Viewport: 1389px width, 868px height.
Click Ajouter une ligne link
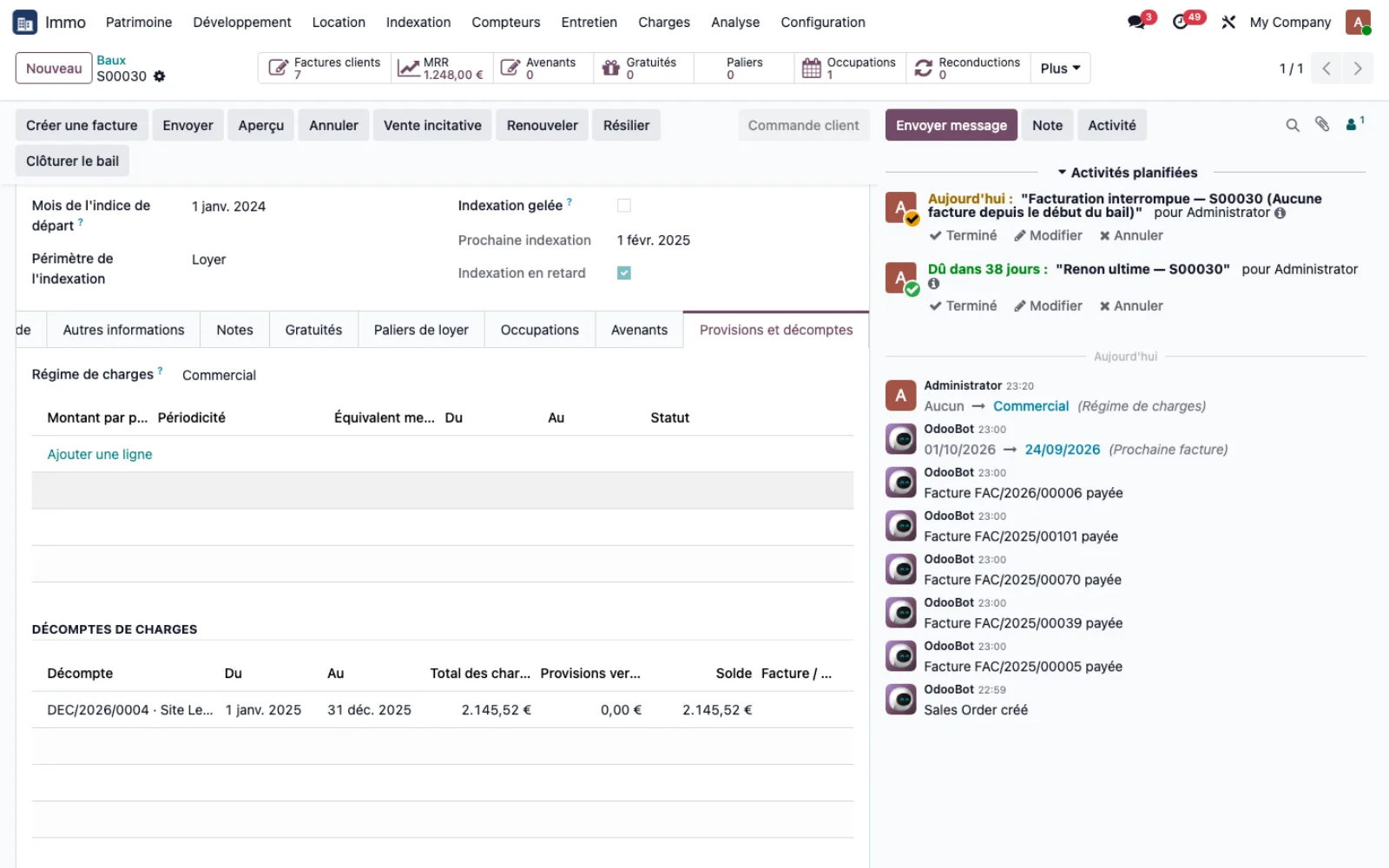100,454
